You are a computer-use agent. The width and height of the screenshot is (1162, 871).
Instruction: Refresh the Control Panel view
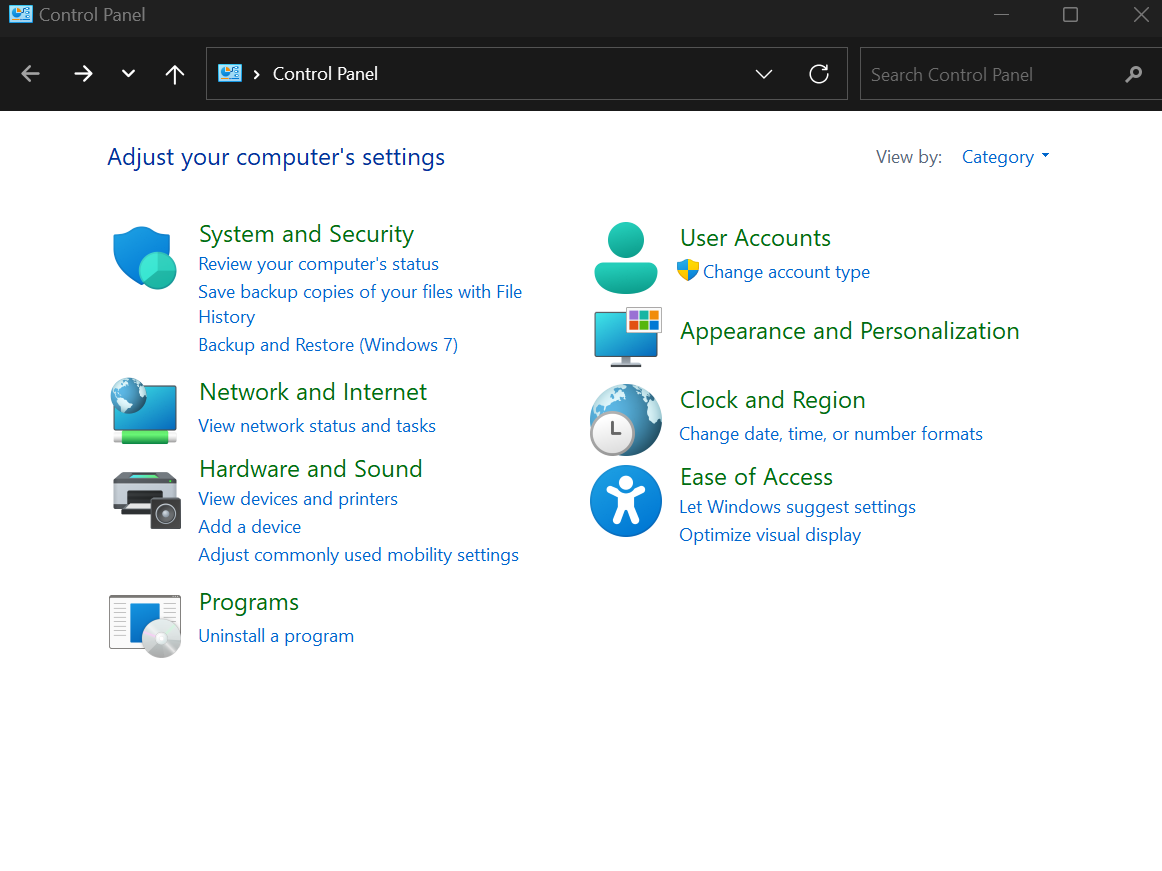coord(819,74)
